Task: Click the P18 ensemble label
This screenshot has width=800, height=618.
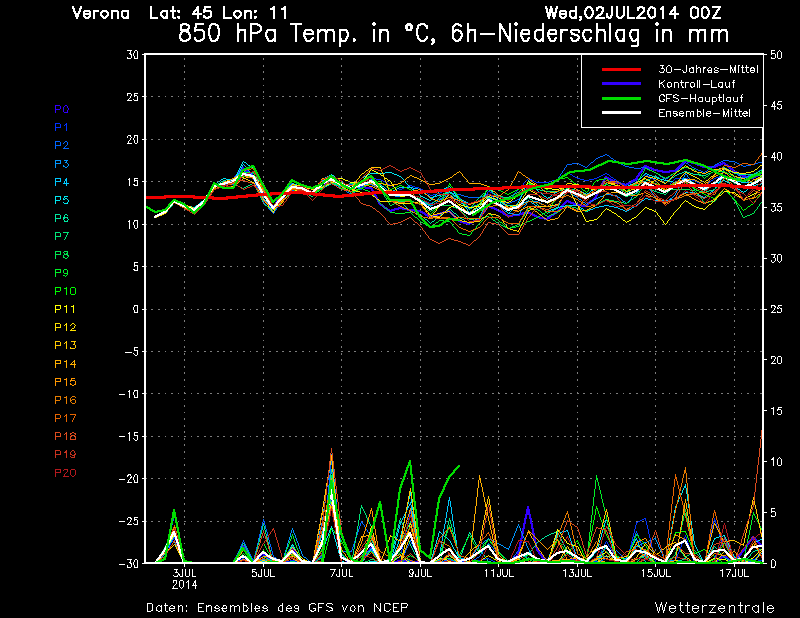Action: click(65, 436)
